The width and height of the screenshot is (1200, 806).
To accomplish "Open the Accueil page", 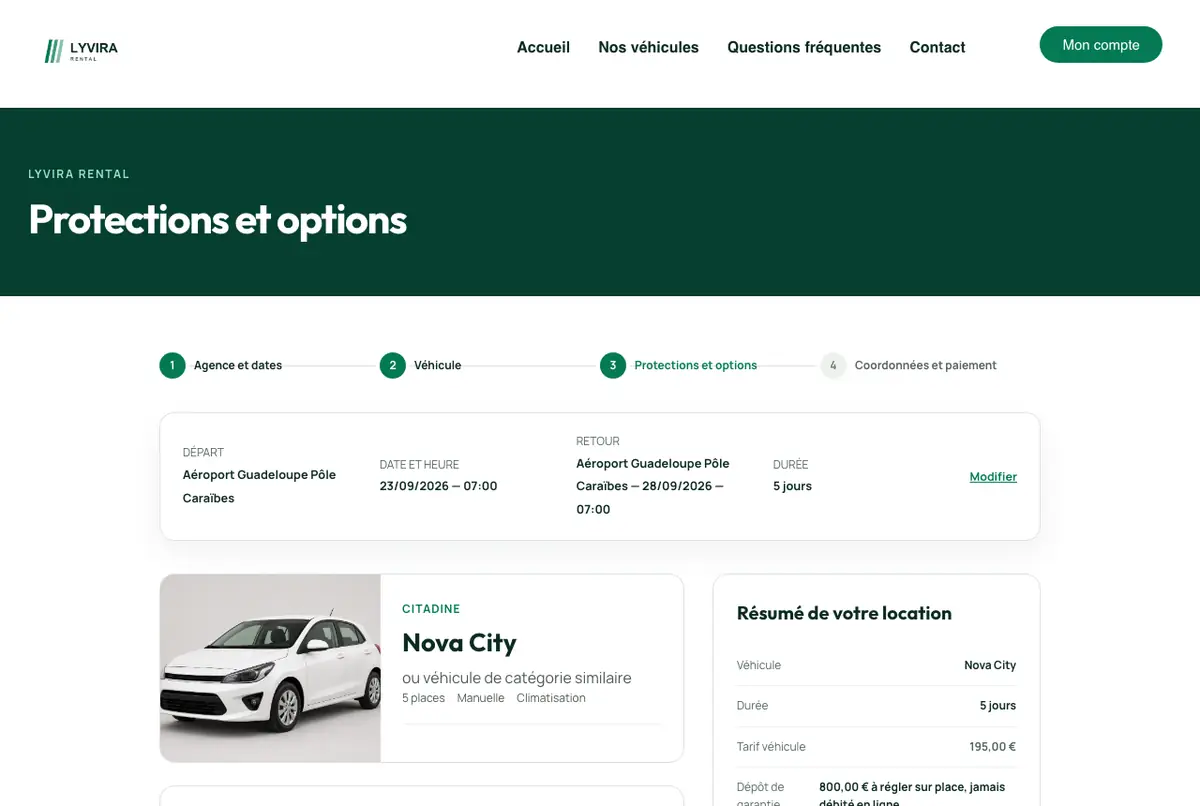I will (x=543, y=47).
